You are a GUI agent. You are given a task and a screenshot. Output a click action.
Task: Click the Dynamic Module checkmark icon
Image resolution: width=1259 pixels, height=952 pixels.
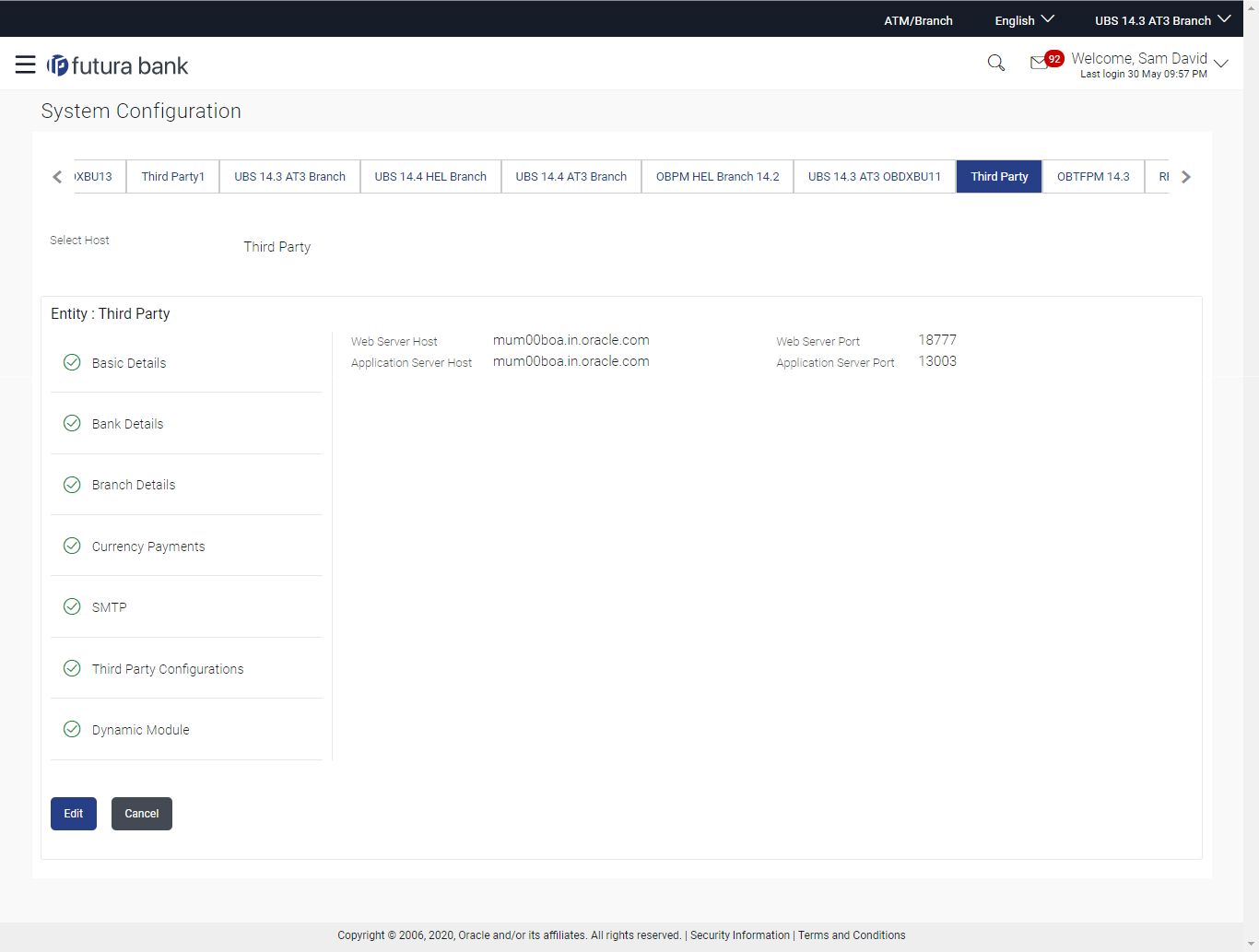point(72,729)
